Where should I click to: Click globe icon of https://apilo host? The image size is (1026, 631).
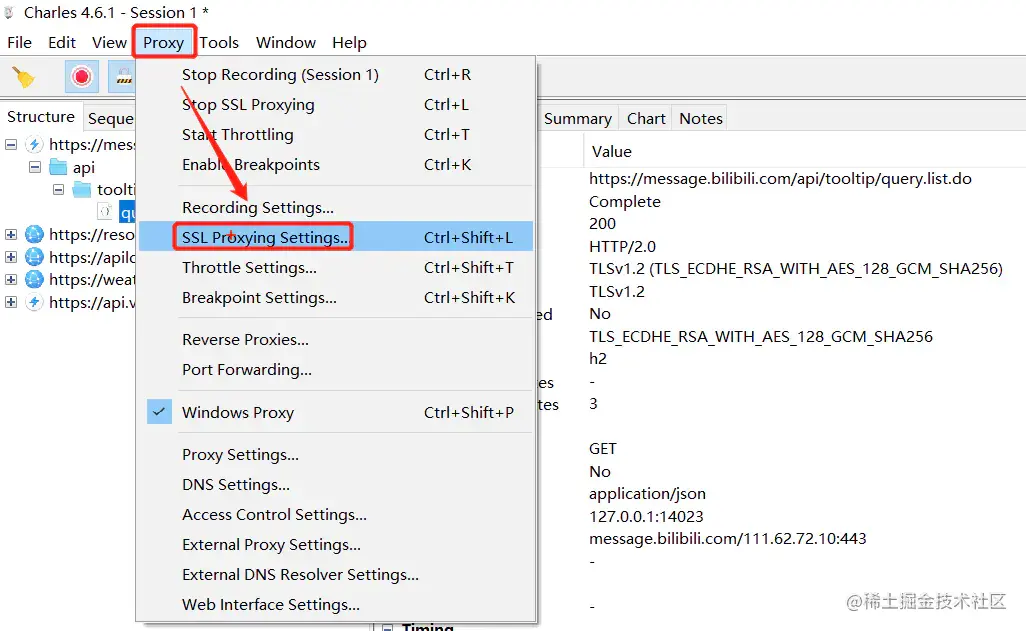34,257
